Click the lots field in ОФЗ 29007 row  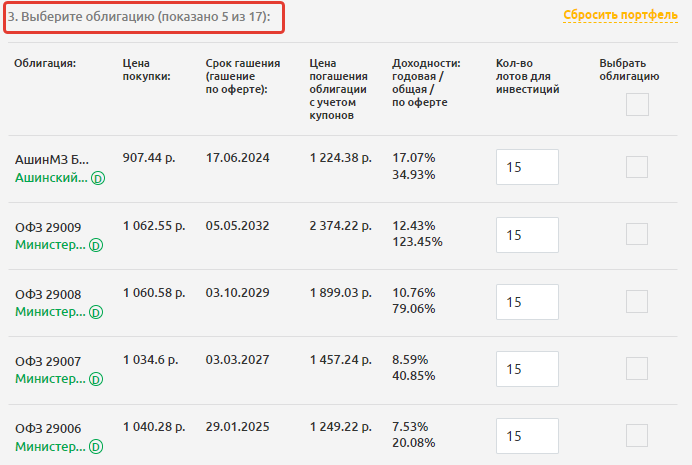pos(527,369)
